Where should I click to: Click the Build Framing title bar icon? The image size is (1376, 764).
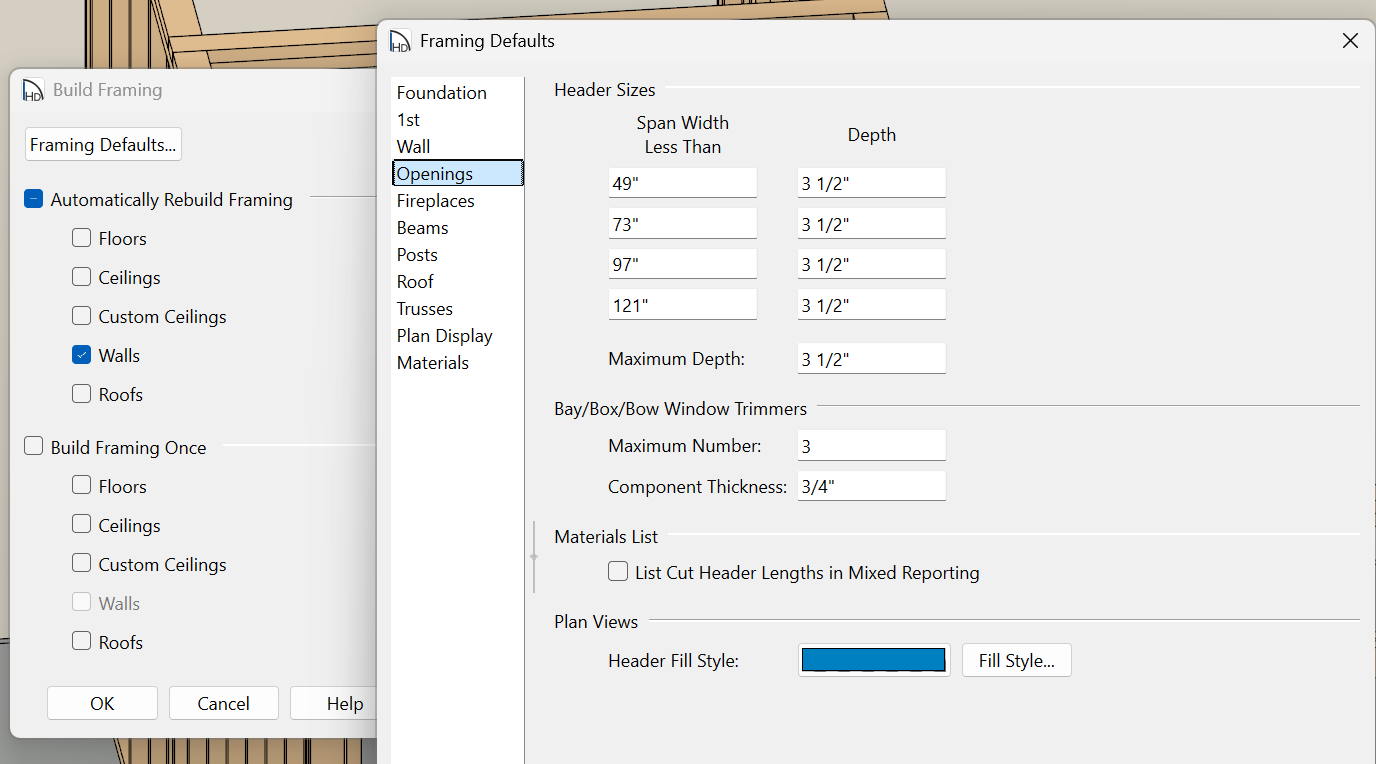click(x=33, y=90)
